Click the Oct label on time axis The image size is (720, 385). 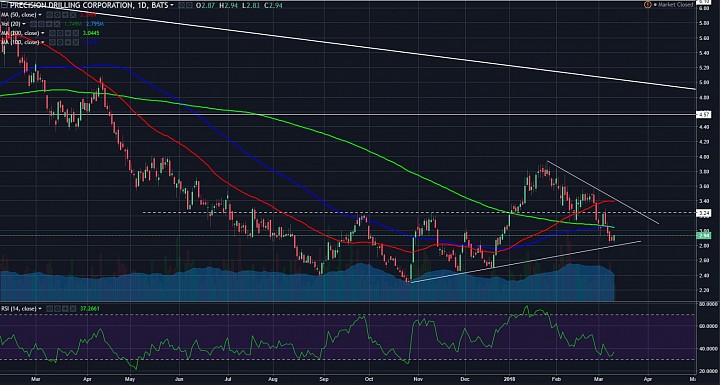pyautogui.click(x=368, y=380)
